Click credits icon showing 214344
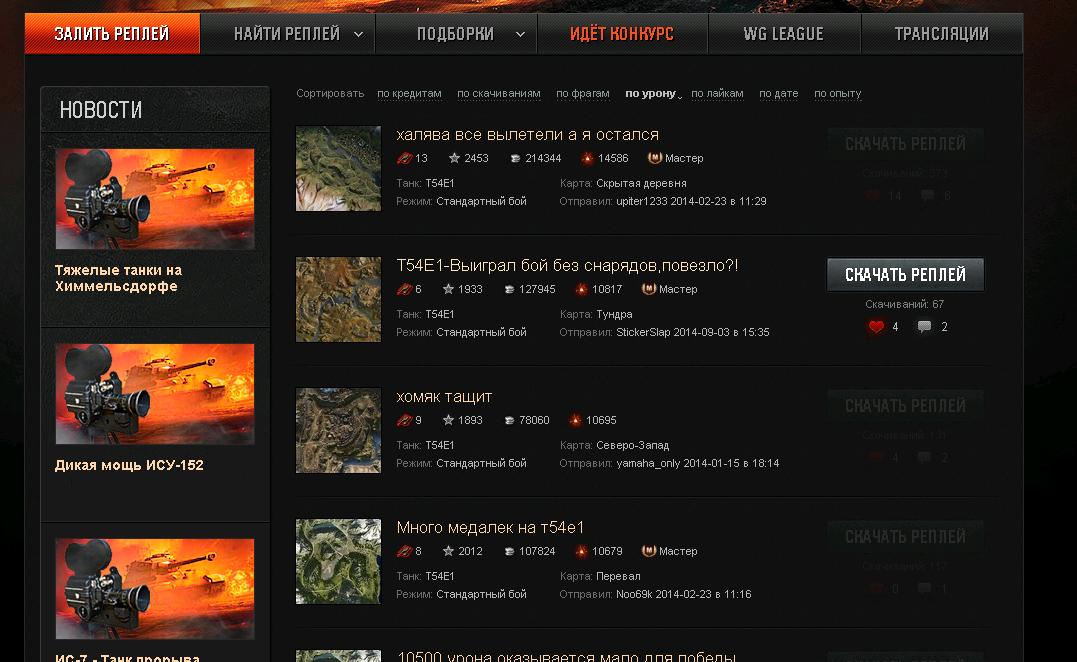The height and width of the screenshot is (662, 1077). click(x=515, y=159)
